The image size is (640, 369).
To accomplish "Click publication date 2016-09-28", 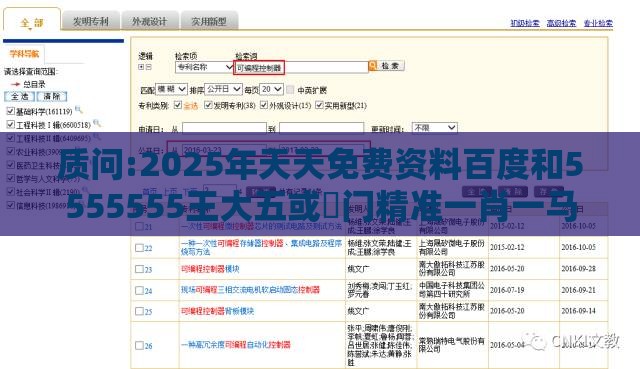I will (x=578, y=269).
